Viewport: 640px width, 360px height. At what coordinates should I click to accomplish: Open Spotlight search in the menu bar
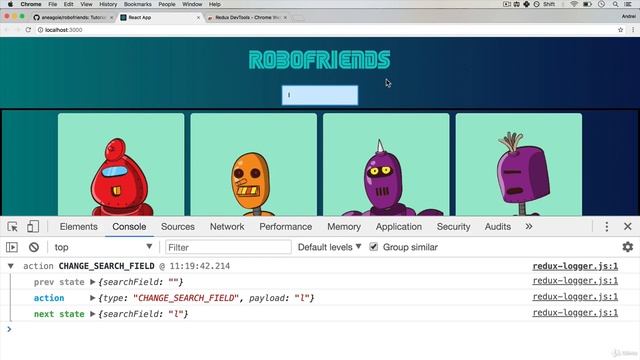pos(615,4)
